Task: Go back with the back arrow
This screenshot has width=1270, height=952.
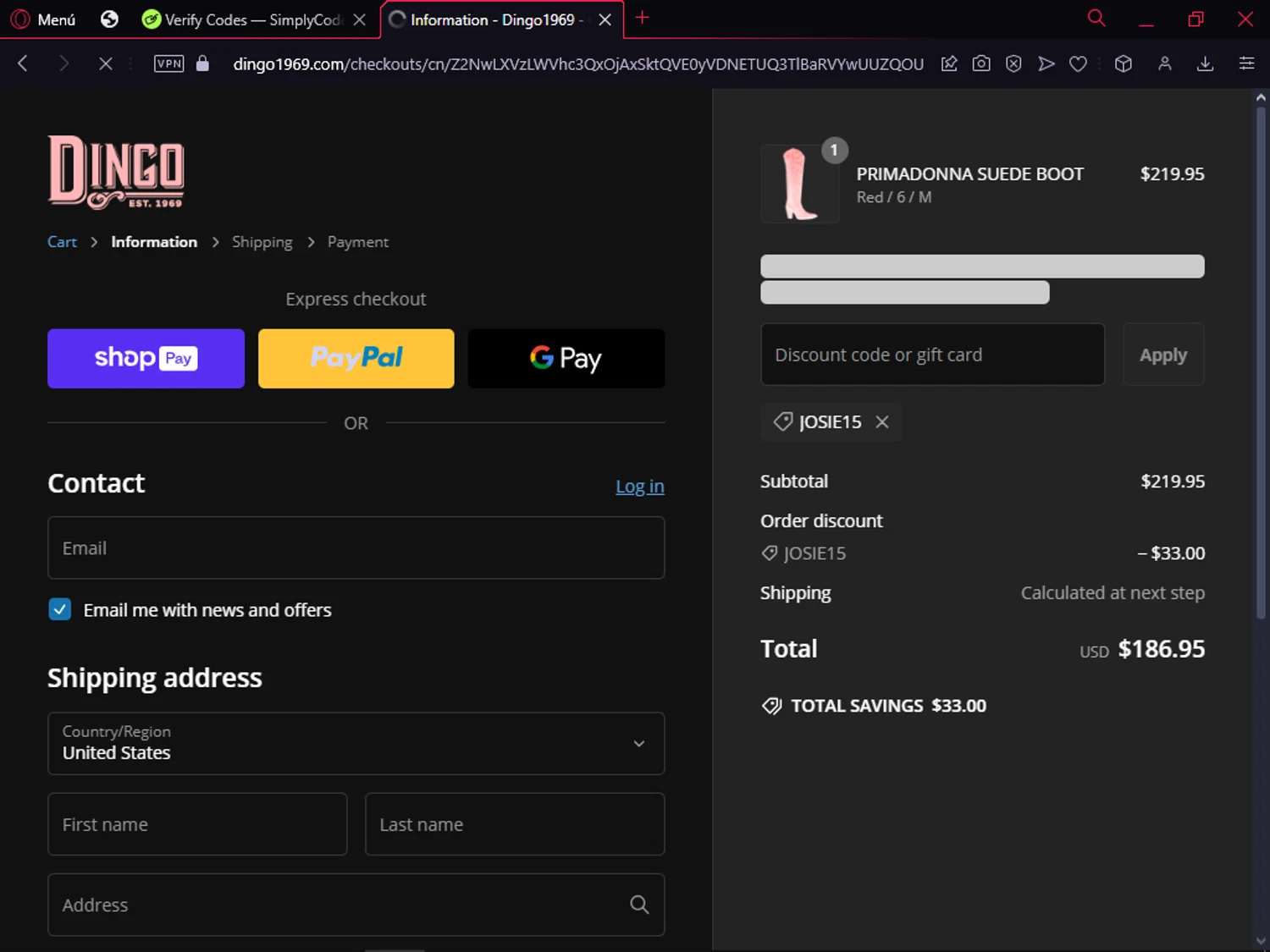Action: click(x=23, y=63)
